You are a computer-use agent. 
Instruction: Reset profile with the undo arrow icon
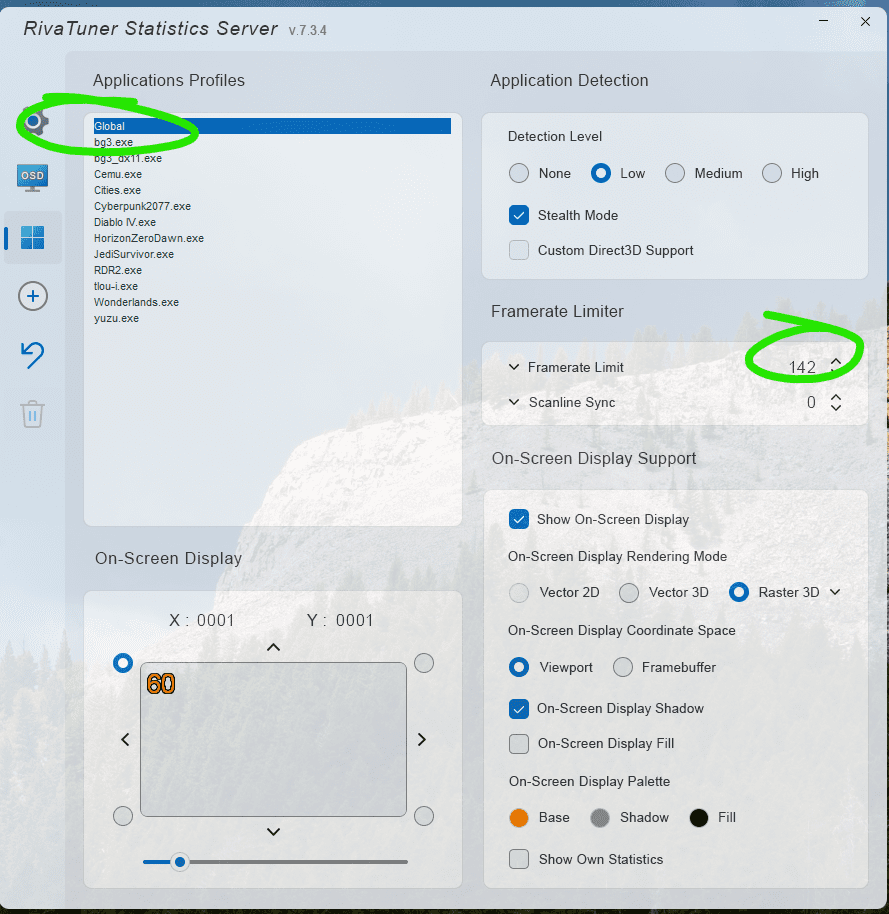tap(33, 355)
